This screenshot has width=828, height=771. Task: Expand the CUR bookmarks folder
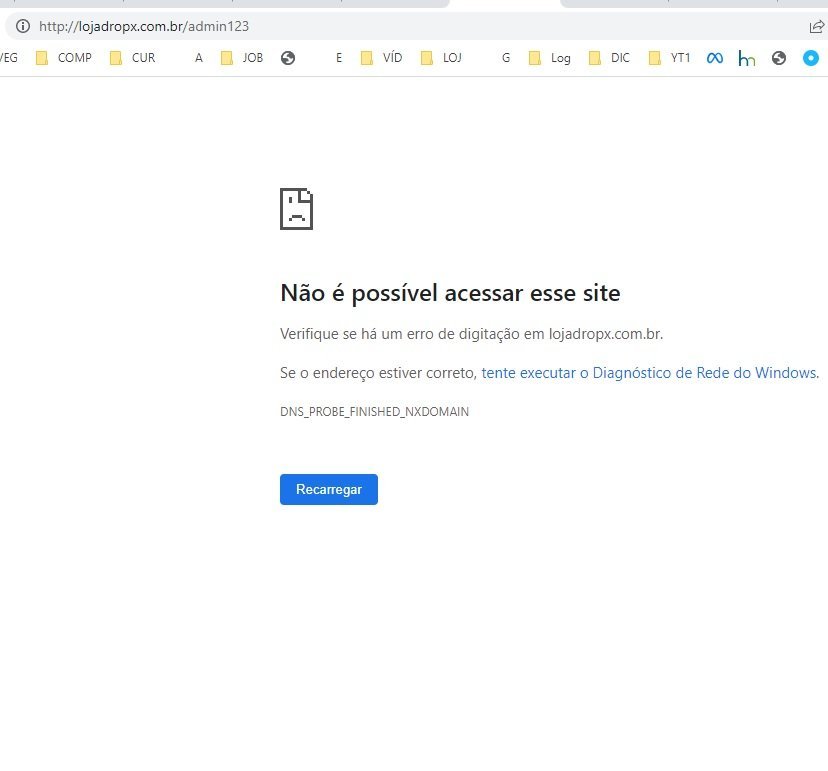coord(133,58)
